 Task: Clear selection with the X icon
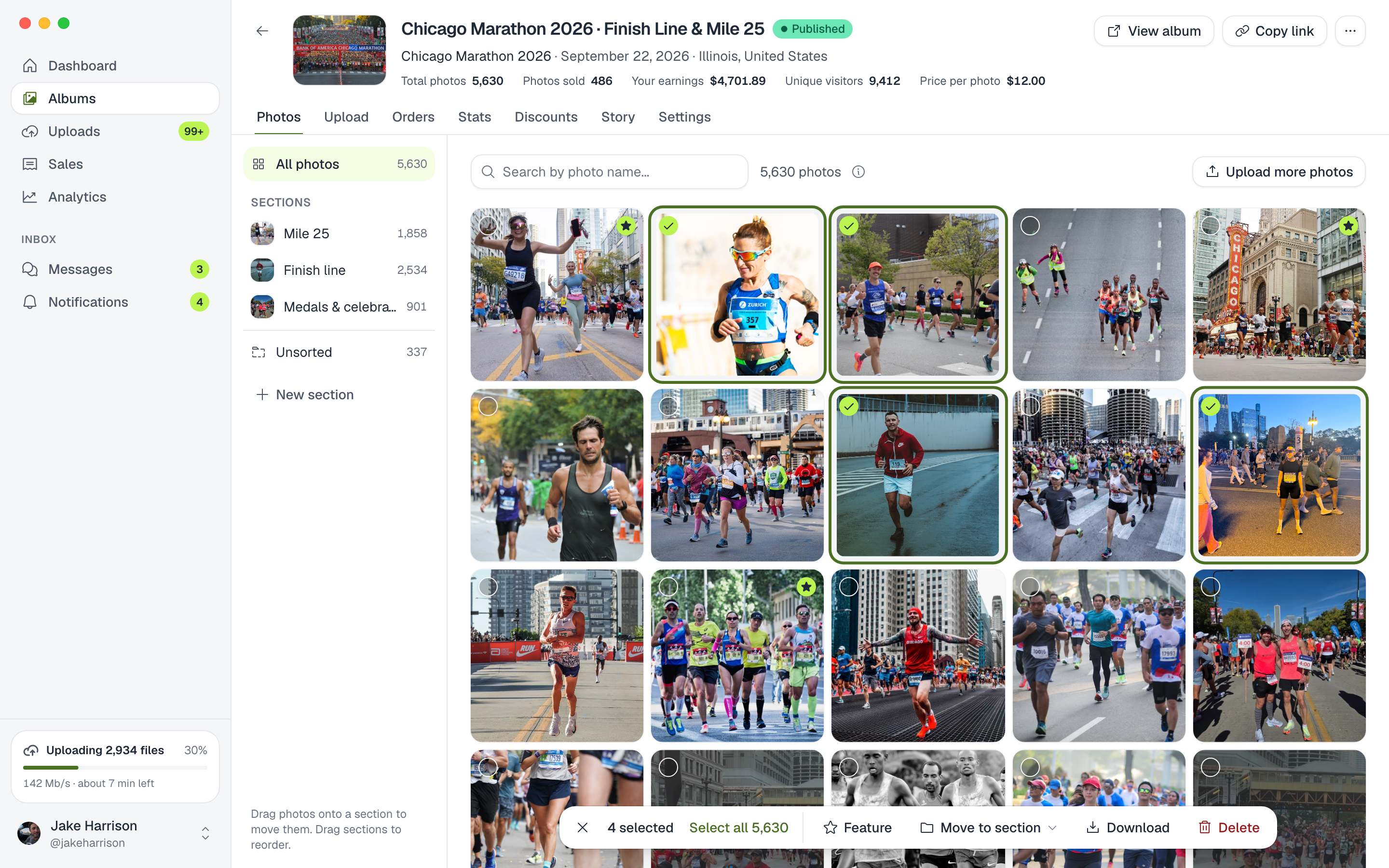coord(583,827)
